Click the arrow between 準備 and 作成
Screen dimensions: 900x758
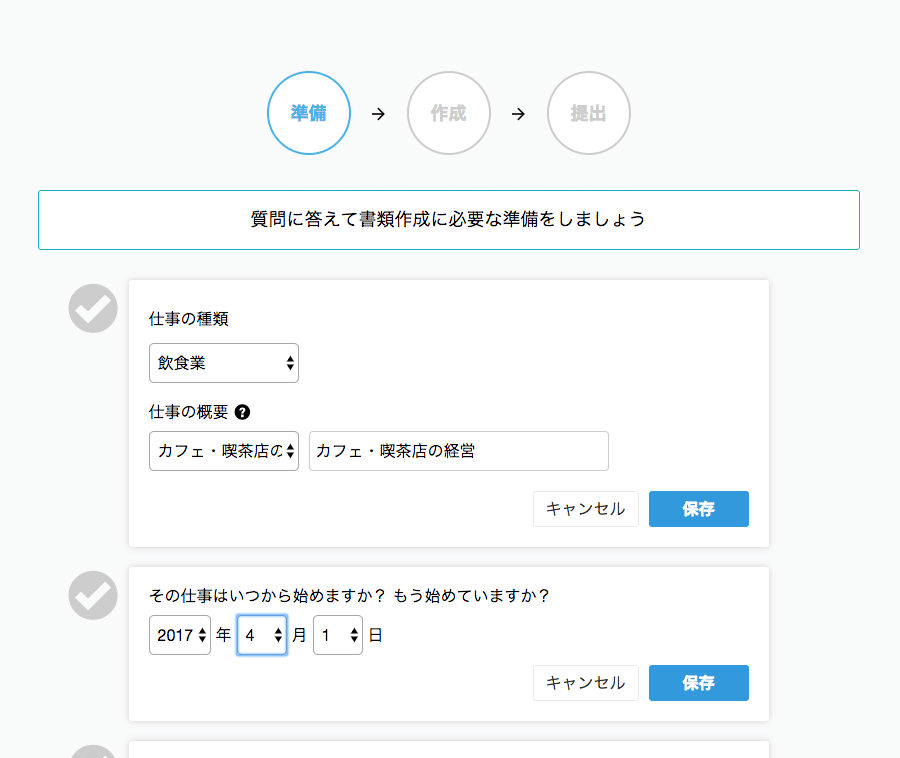(378, 114)
